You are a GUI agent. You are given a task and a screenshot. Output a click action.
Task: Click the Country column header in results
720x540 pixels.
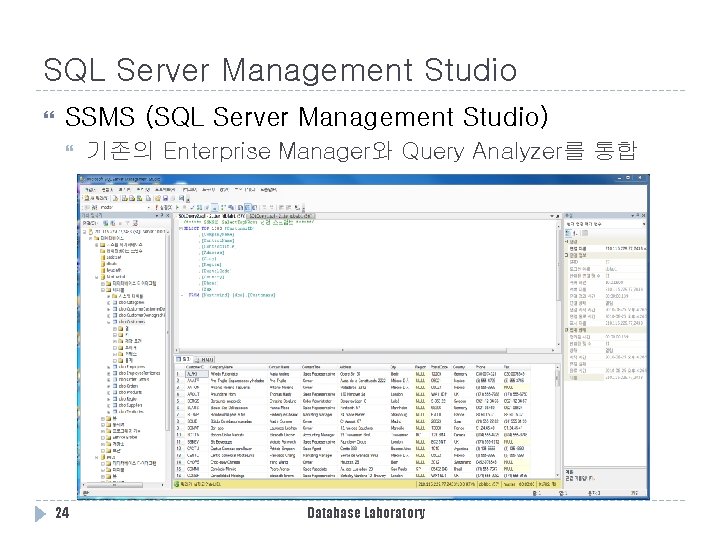pyautogui.click(x=463, y=367)
